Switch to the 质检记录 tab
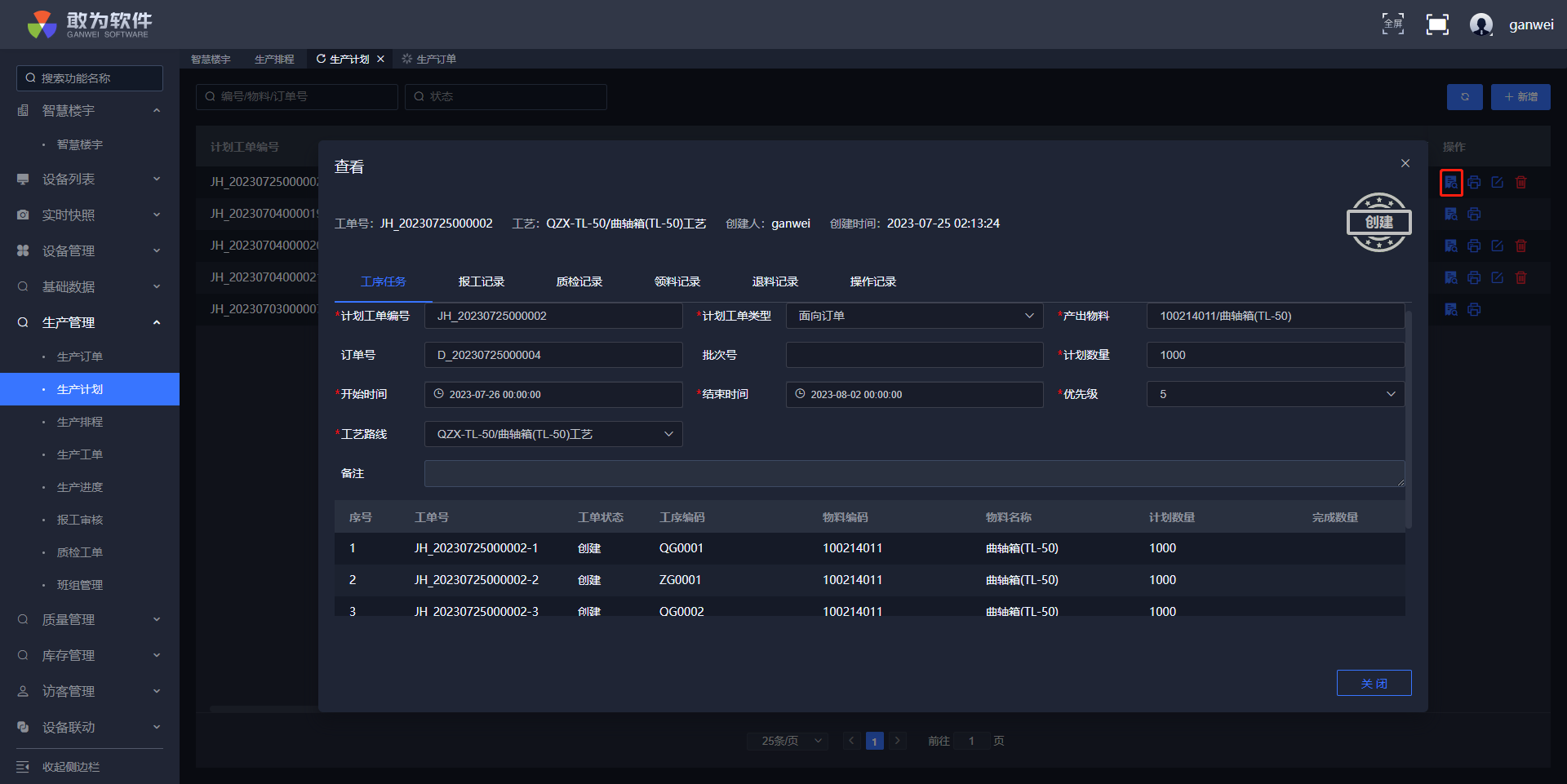 579,281
